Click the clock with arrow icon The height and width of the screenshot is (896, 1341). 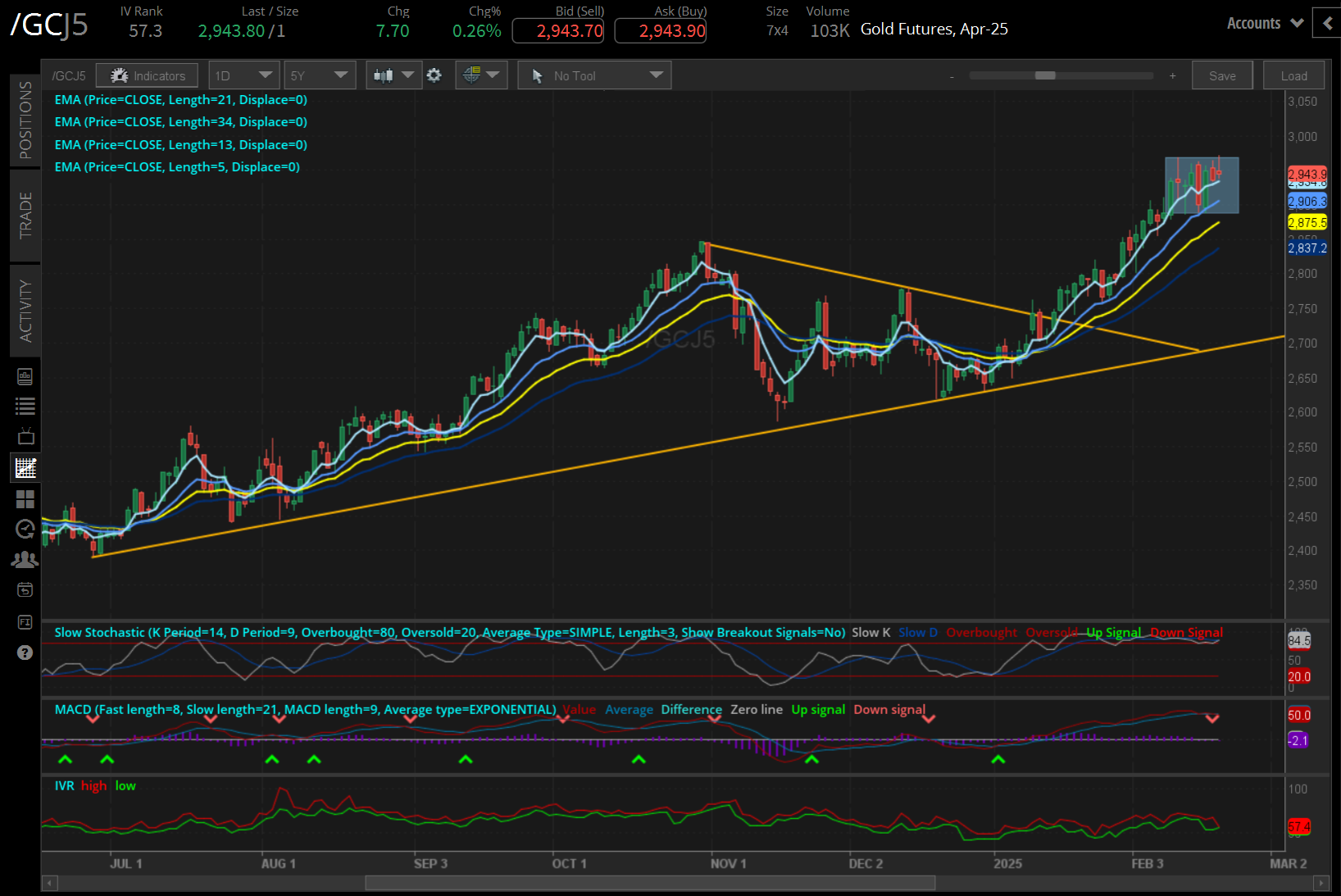[x=25, y=530]
